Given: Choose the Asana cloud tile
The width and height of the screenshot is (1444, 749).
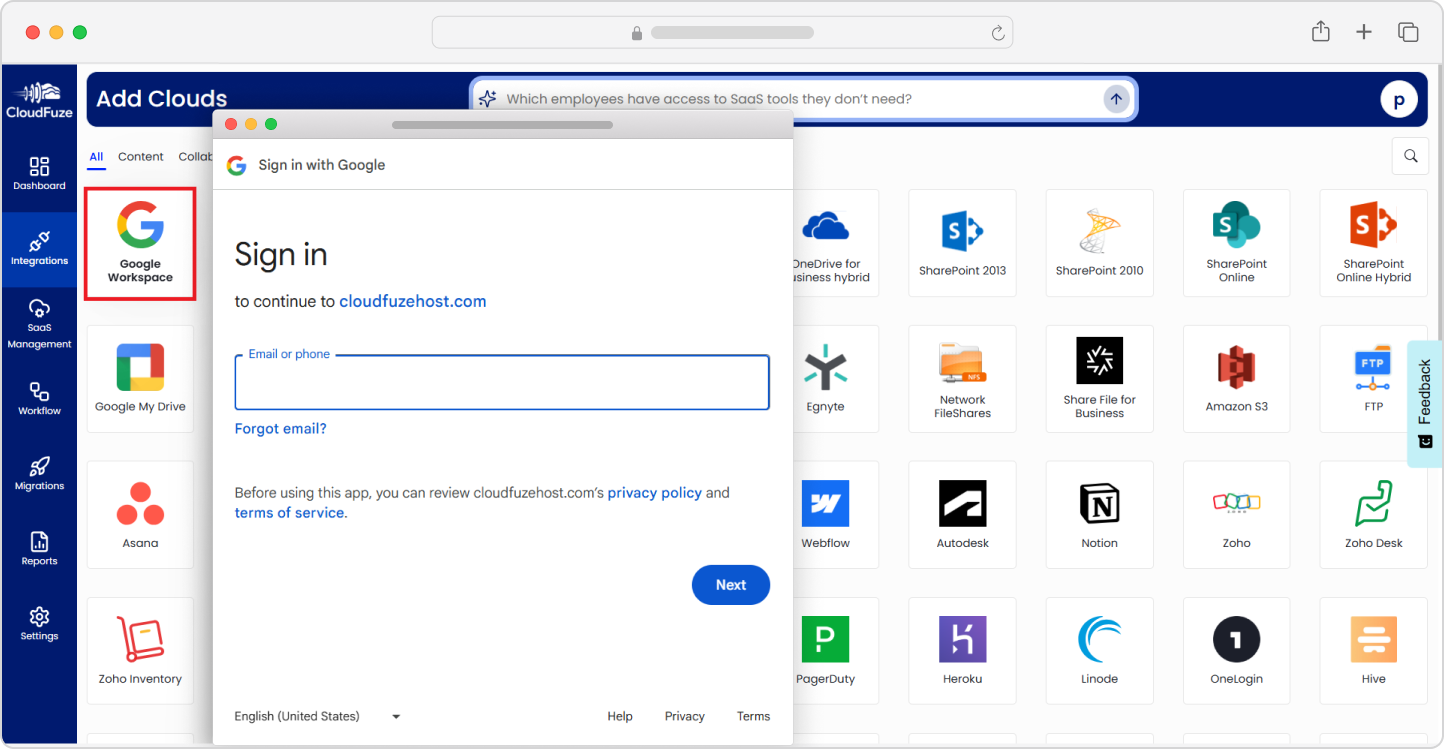Looking at the screenshot, I should [140, 515].
